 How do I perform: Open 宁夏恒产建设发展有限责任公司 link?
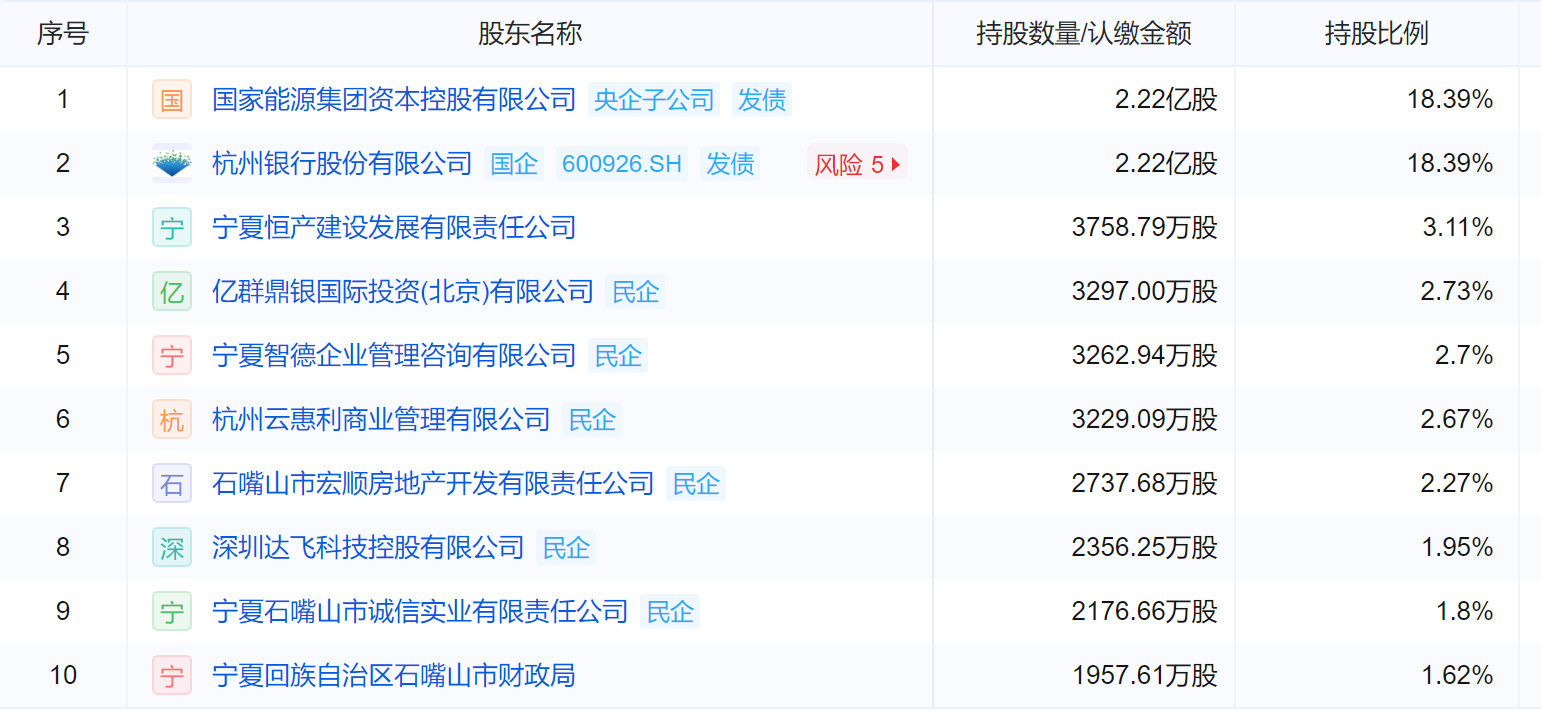click(x=394, y=227)
